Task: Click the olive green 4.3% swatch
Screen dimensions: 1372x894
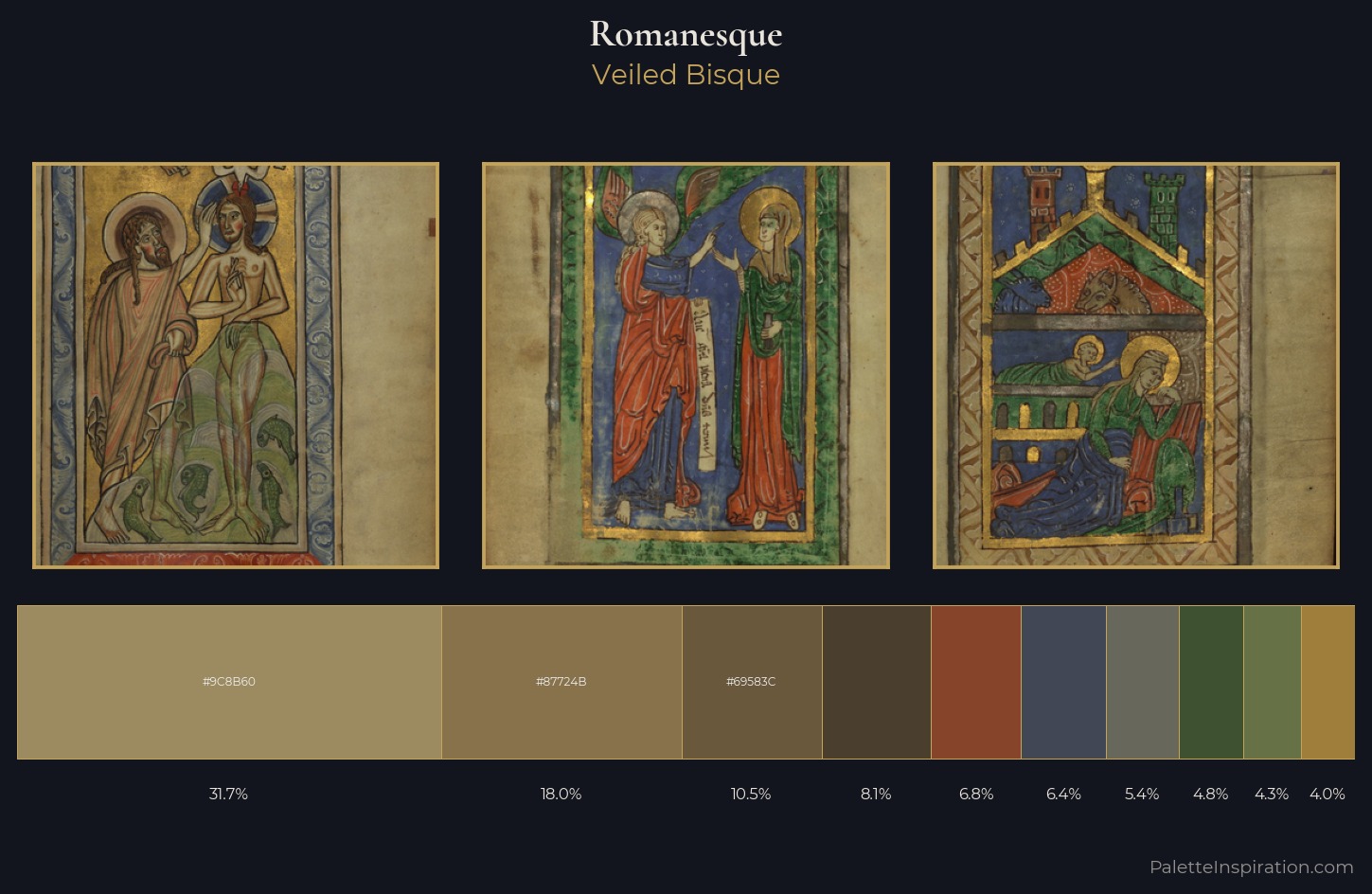Action: tap(1273, 682)
